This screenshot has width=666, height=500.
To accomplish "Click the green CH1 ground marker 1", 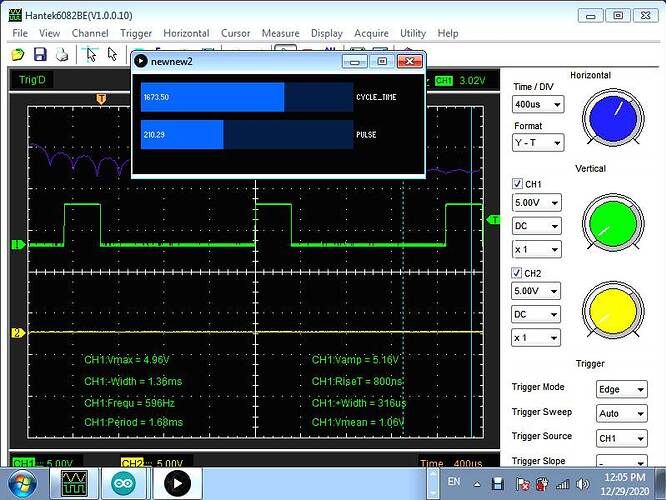I will tap(18, 245).
